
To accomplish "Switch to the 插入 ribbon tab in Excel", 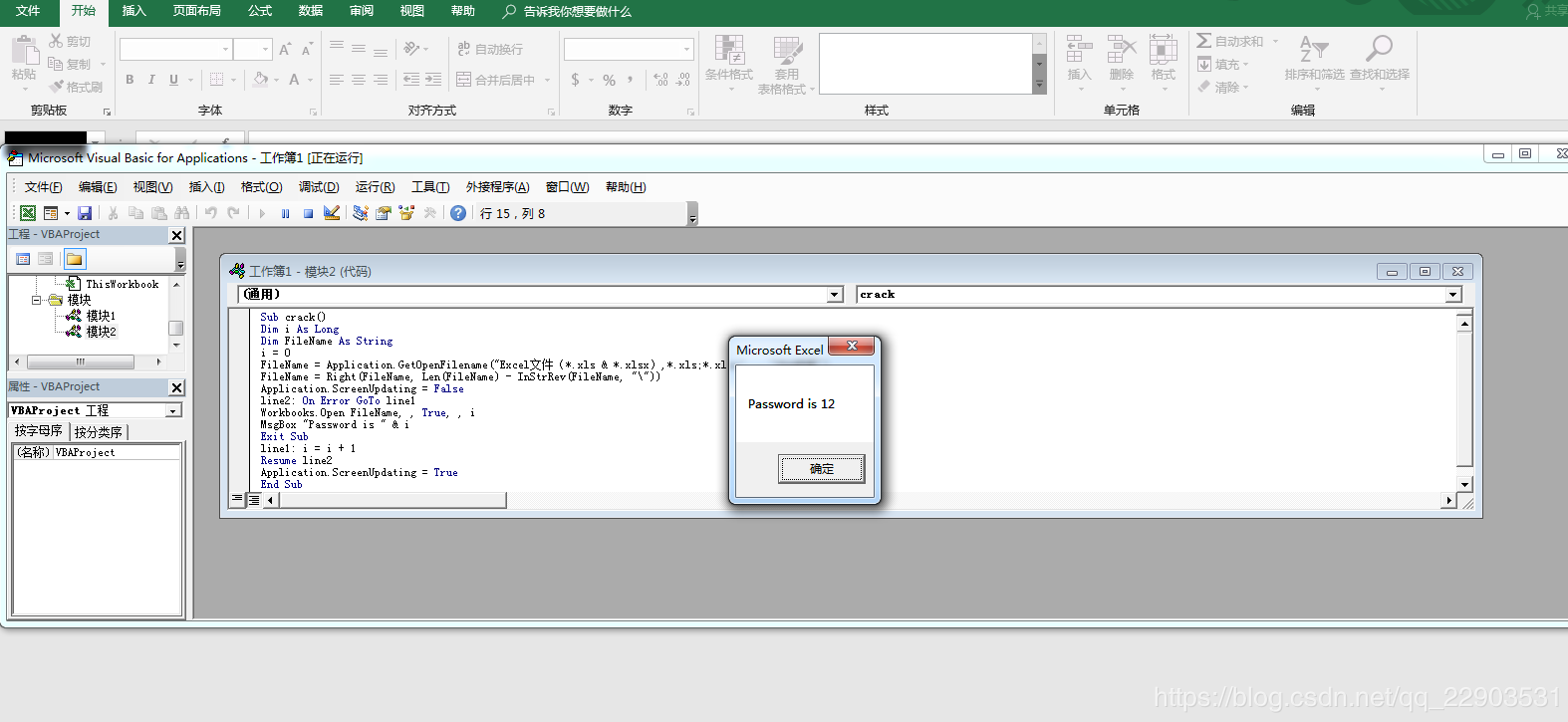I will [x=133, y=11].
